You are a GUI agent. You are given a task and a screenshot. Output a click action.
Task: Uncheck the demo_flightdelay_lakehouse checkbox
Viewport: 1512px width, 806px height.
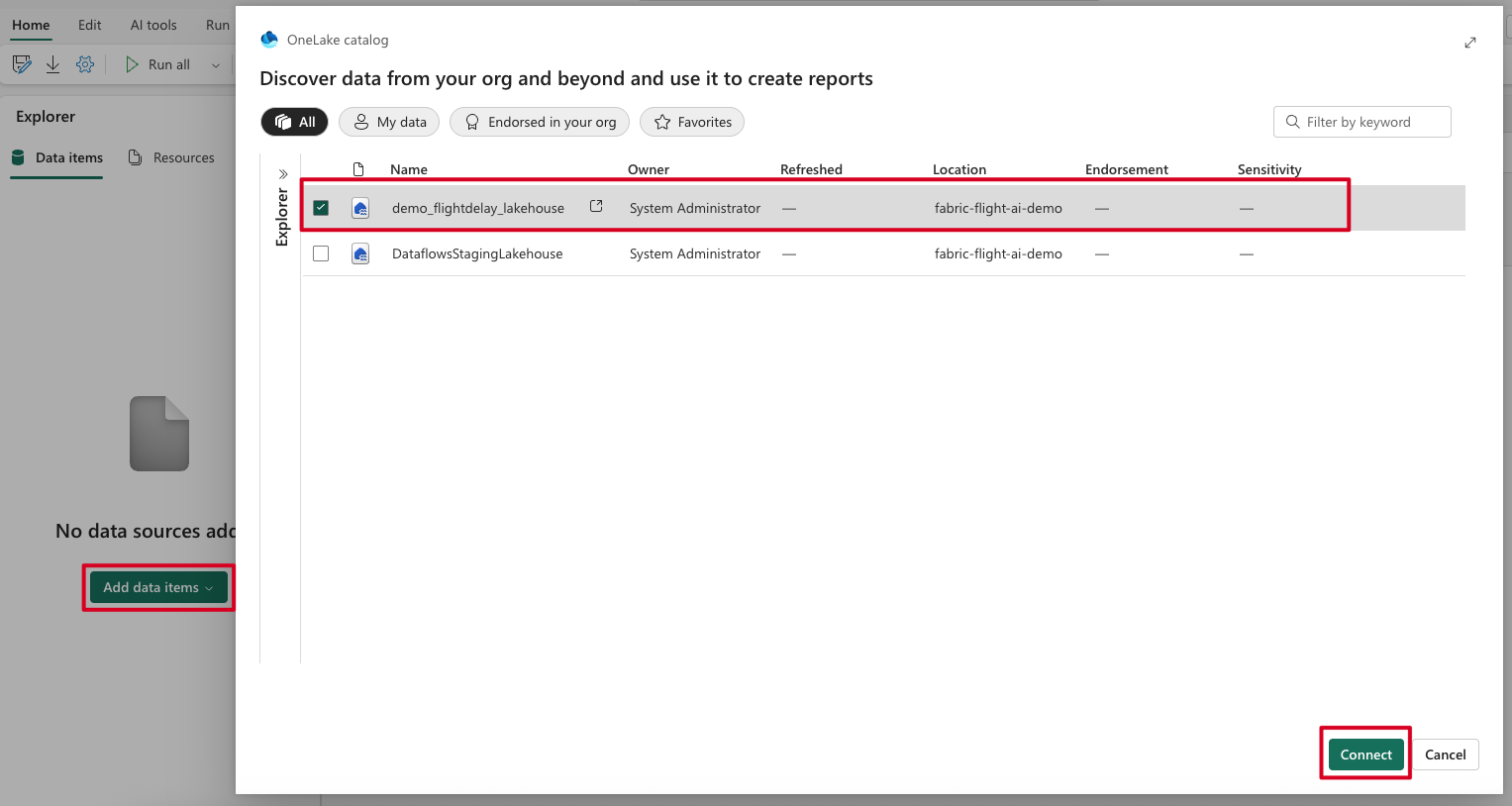click(x=321, y=208)
